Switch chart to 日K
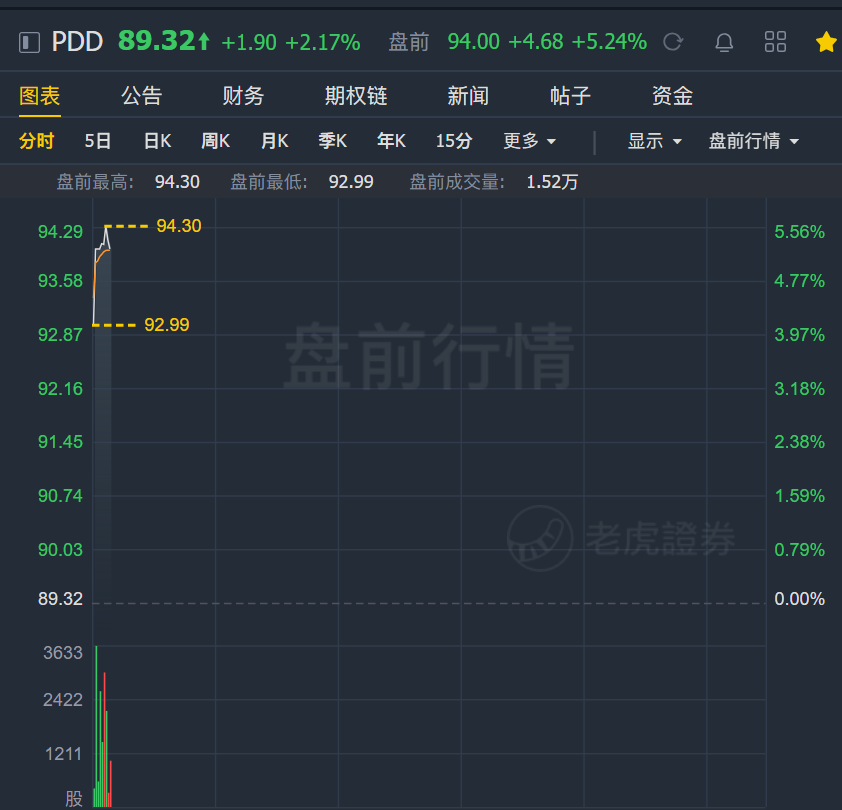Screen dimensions: 842x810 pyautogui.click(x=157, y=141)
